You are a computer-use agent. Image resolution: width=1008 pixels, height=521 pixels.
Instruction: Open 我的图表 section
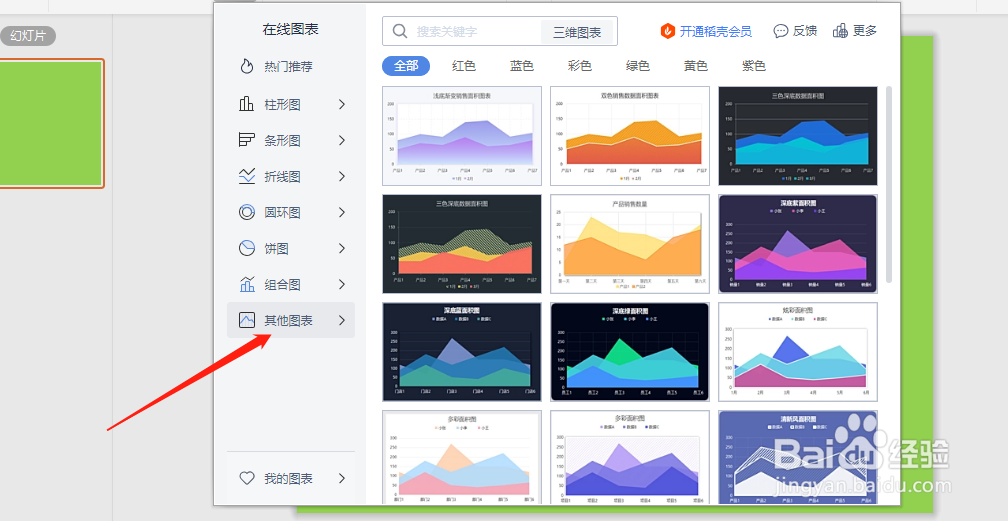coord(291,478)
